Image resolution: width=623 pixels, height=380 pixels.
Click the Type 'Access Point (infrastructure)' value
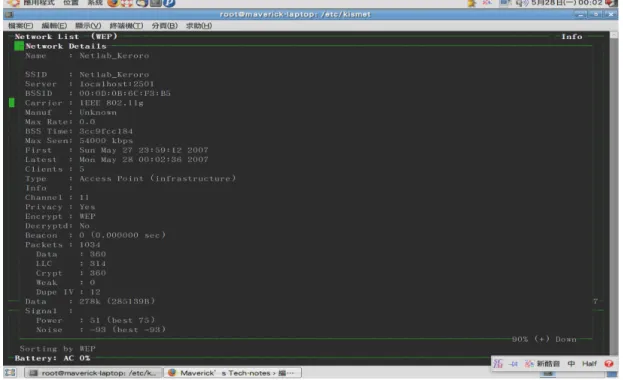(158, 178)
